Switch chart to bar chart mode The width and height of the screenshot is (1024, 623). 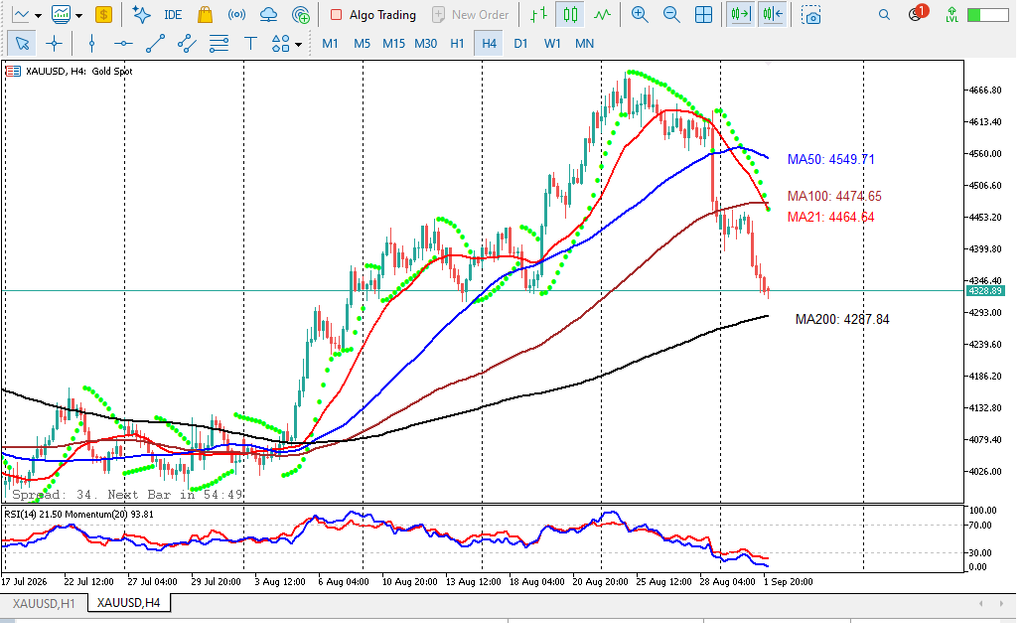(539, 14)
